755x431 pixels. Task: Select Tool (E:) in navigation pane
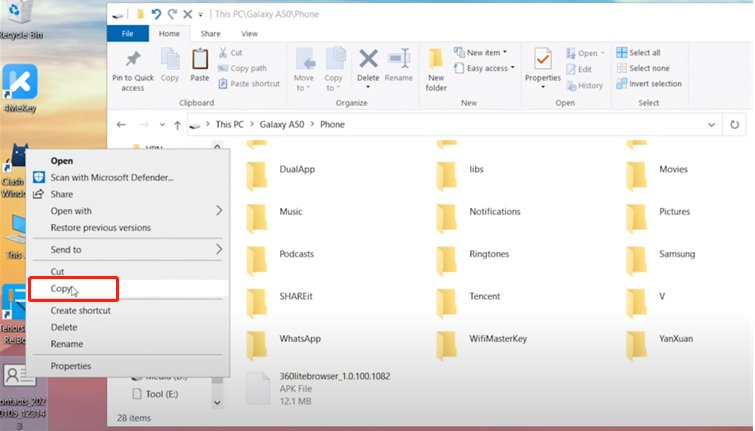point(155,394)
